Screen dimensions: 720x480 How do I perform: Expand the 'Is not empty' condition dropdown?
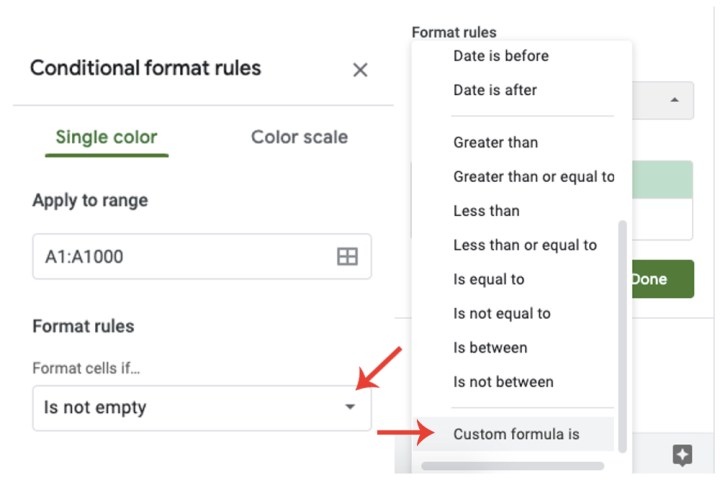coord(202,408)
